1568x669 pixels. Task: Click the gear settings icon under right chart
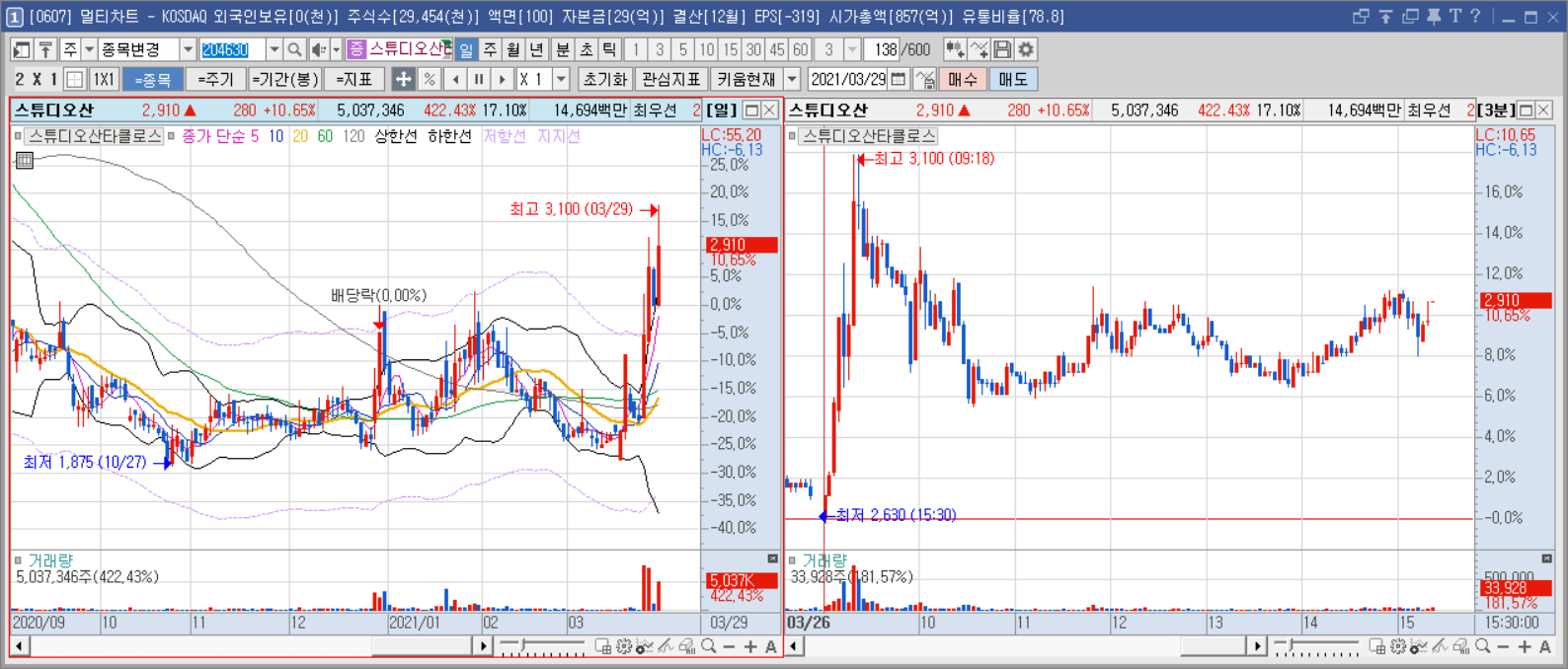coord(1398,646)
